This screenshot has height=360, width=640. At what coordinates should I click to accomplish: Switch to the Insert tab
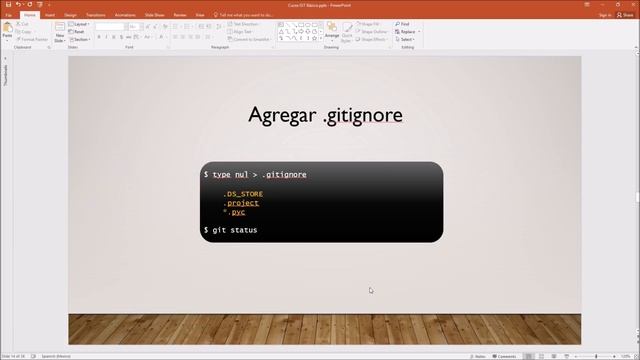(x=50, y=15)
